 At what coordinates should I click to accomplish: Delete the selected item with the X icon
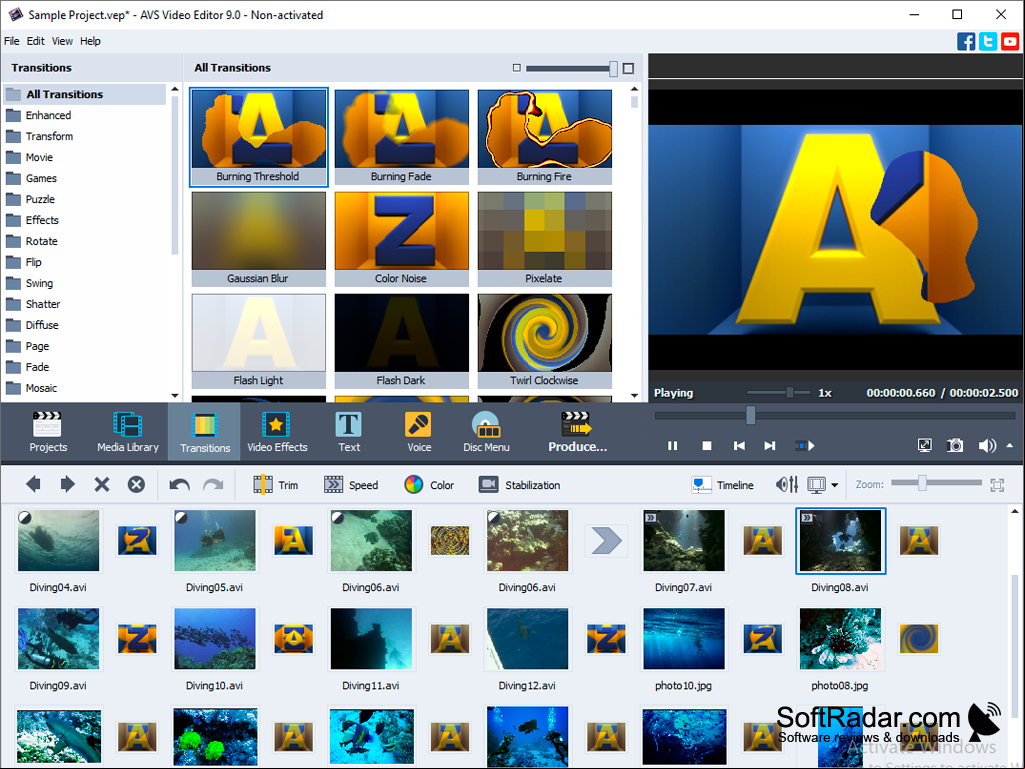[102, 485]
